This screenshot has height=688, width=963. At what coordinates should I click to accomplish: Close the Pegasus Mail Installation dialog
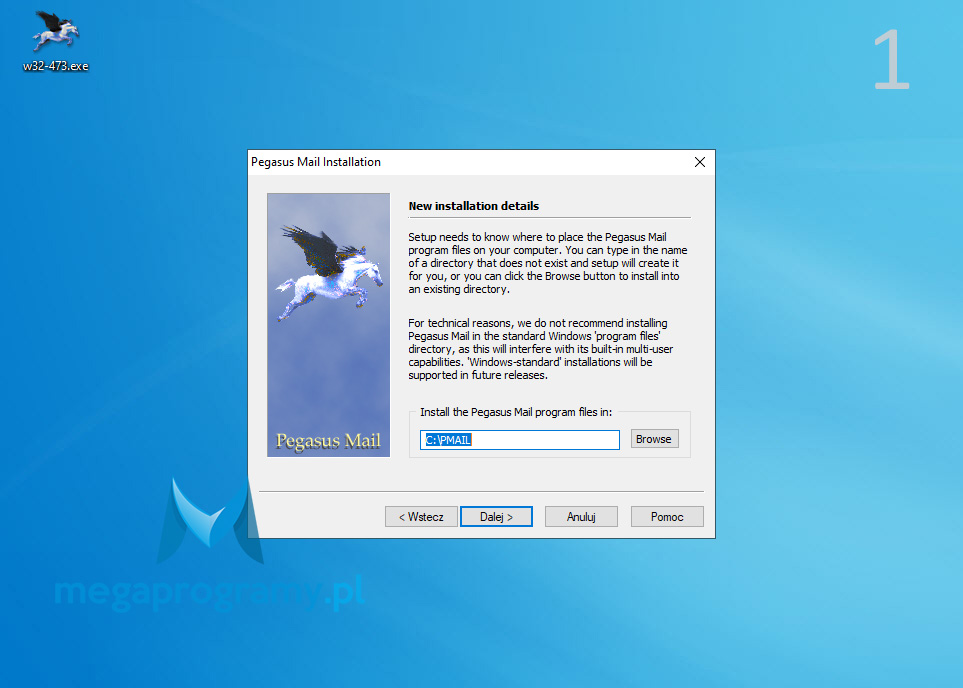pos(700,162)
